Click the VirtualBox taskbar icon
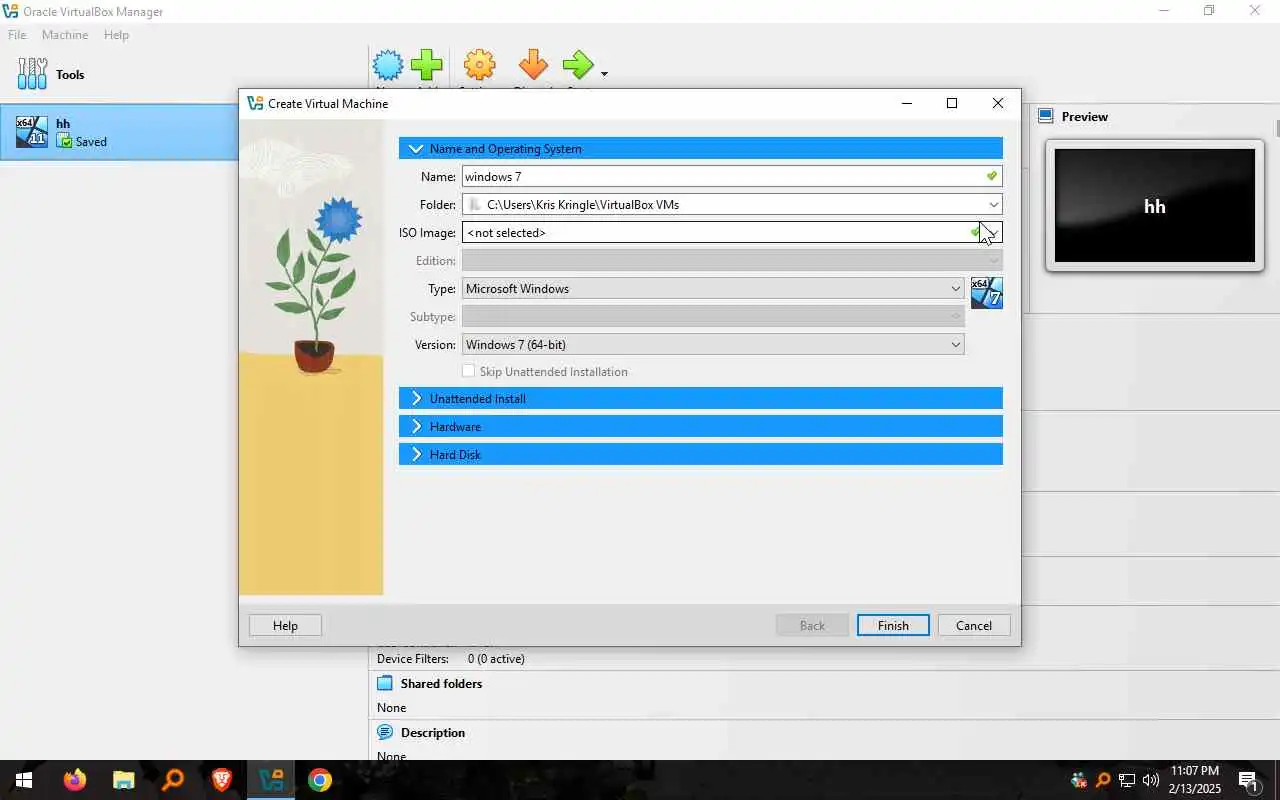This screenshot has width=1280, height=800. pos(270,780)
